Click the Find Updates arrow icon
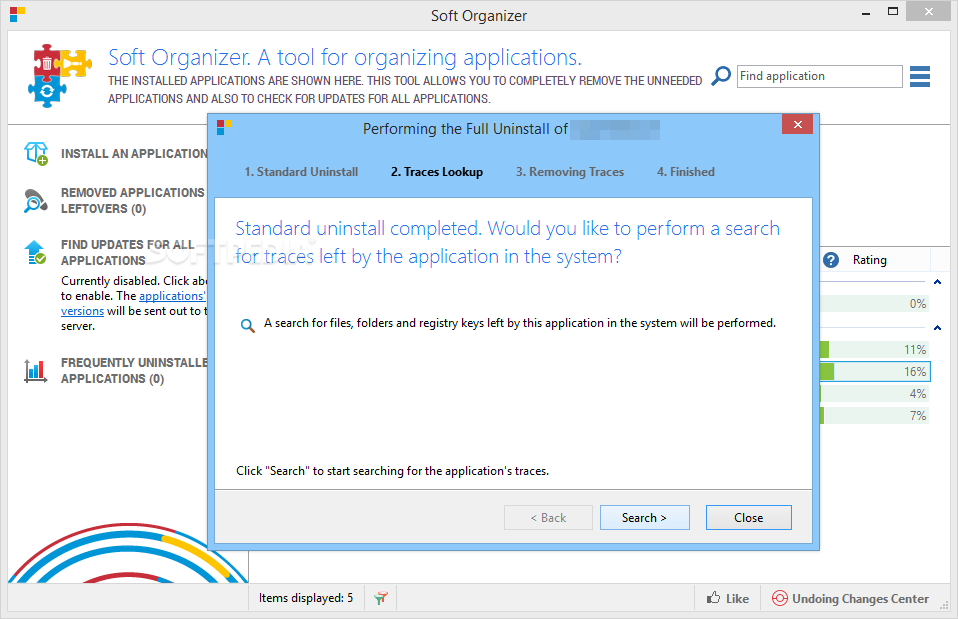The width and height of the screenshot is (958, 619). 35,252
